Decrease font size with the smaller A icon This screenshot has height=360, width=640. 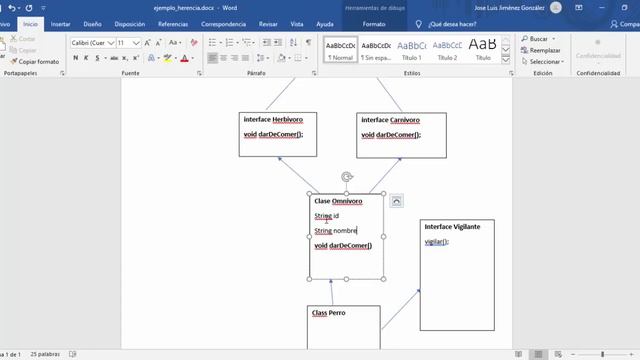coord(158,43)
